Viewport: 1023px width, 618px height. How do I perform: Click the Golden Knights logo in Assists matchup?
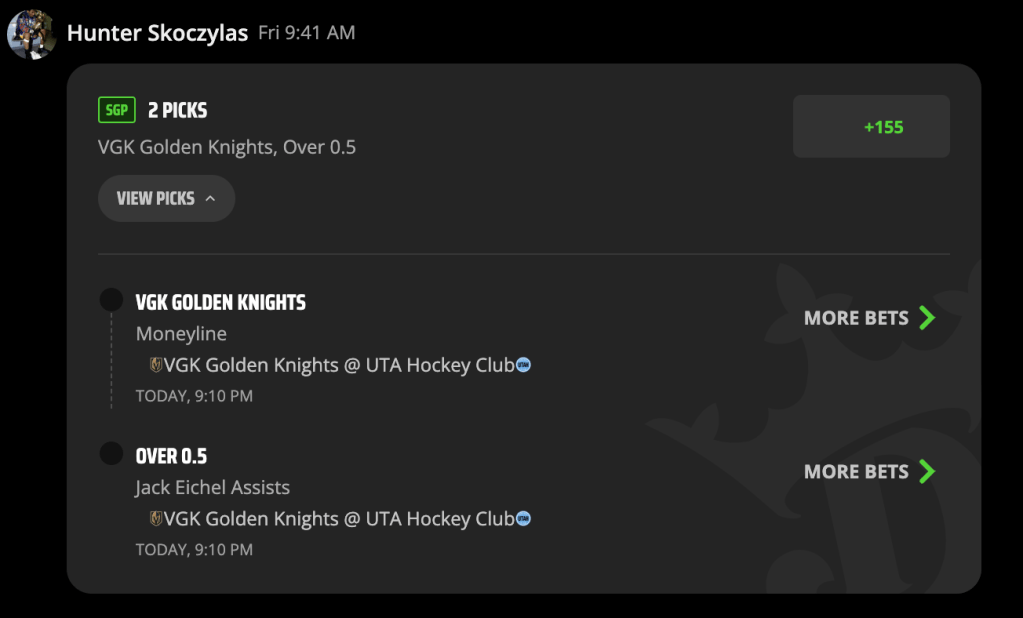156,519
